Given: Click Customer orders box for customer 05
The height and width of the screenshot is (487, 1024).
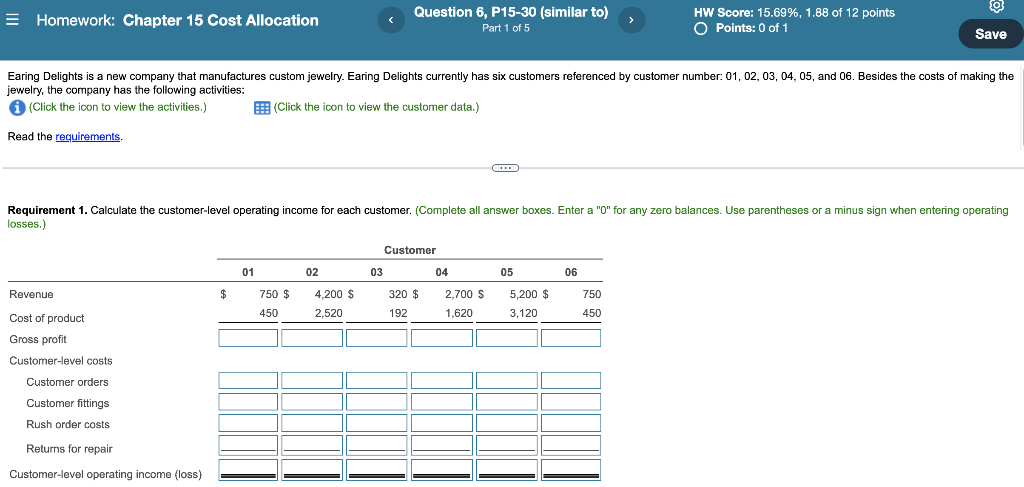Looking at the screenshot, I should pyautogui.click(x=506, y=381).
